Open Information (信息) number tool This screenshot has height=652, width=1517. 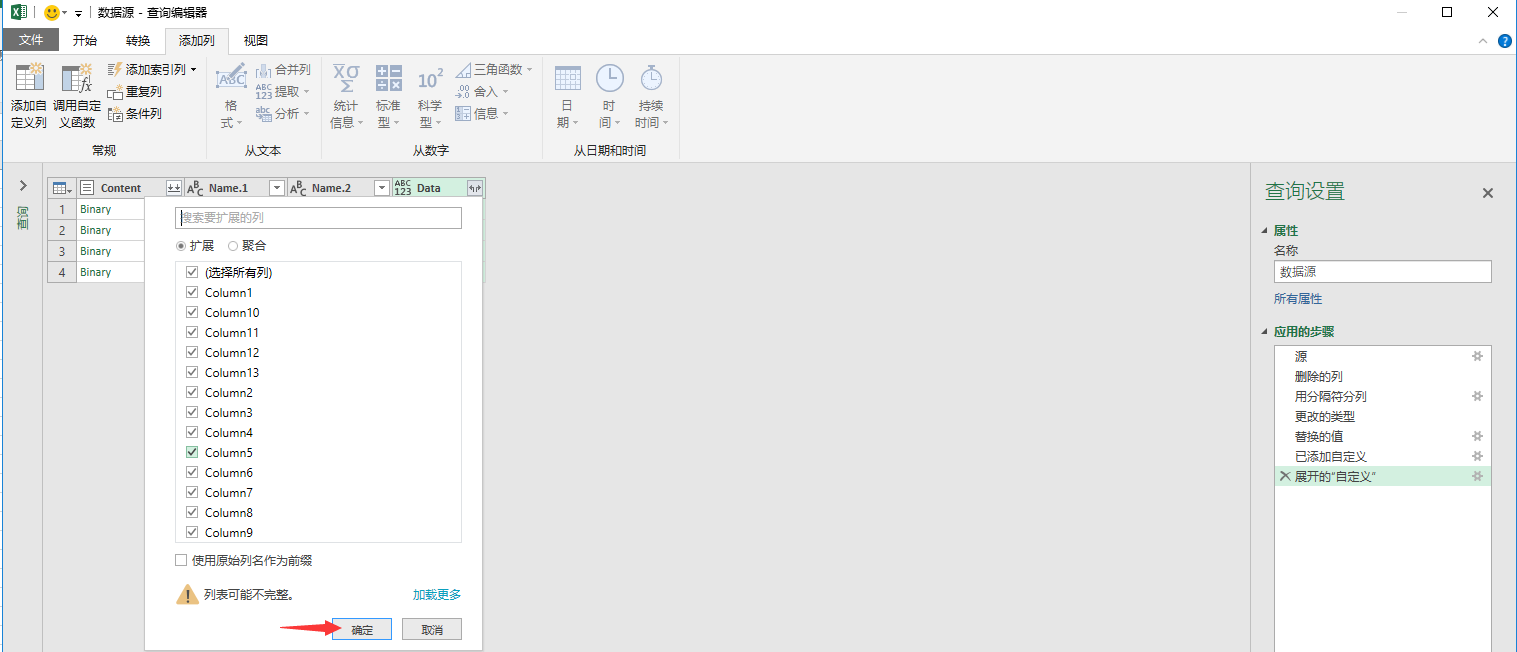click(482, 113)
